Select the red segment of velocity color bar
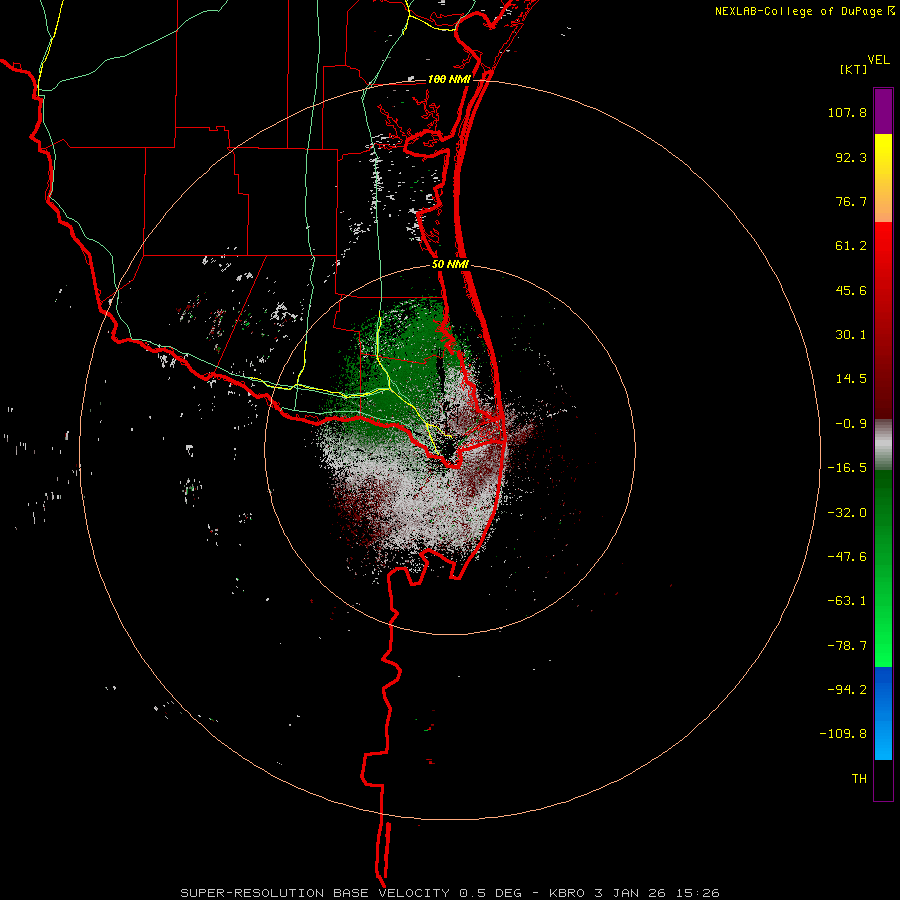This screenshot has width=900, height=900. (883, 320)
